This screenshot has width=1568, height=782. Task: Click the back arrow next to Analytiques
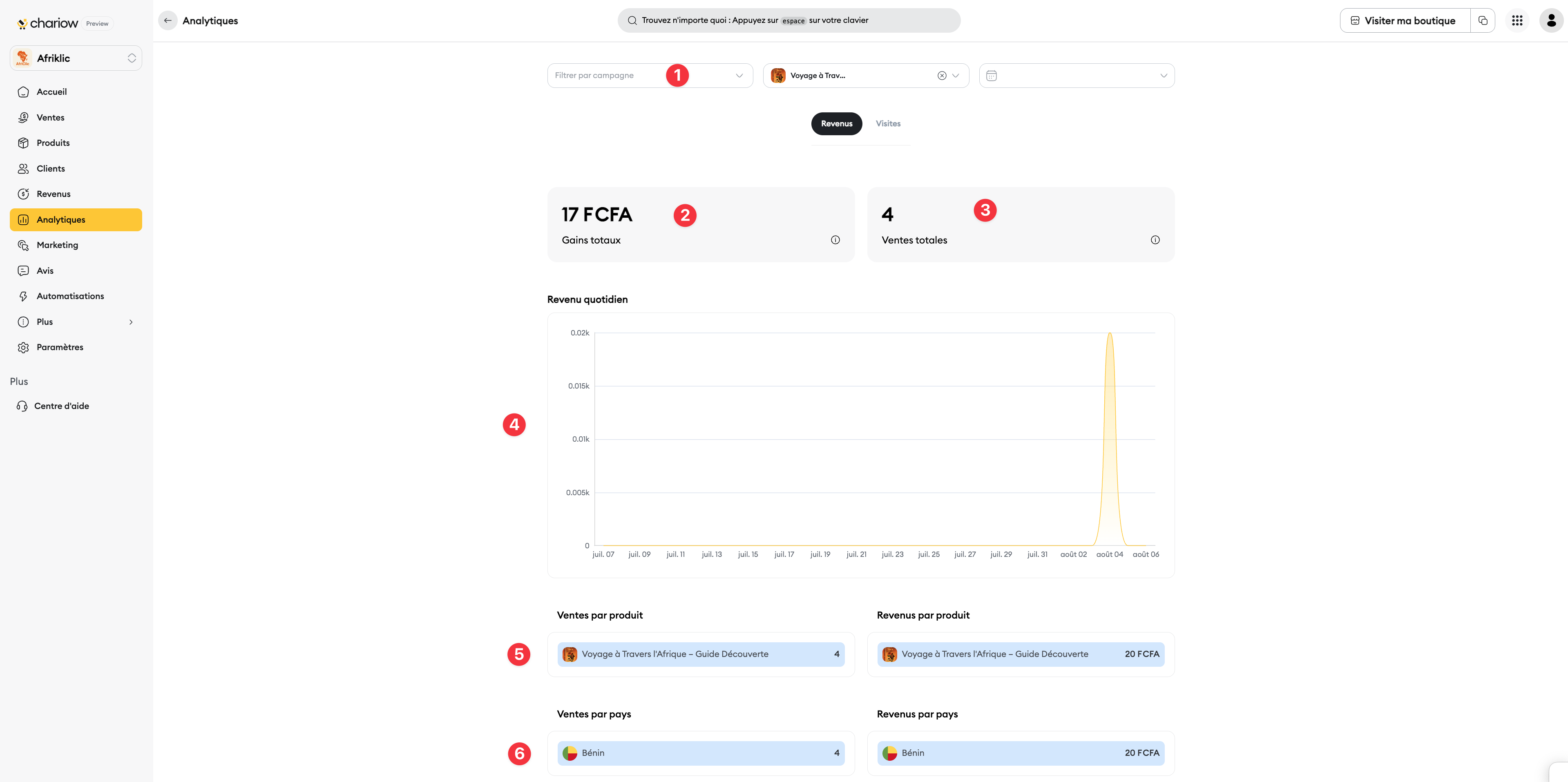pyautogui.click(x=168, y=21)
